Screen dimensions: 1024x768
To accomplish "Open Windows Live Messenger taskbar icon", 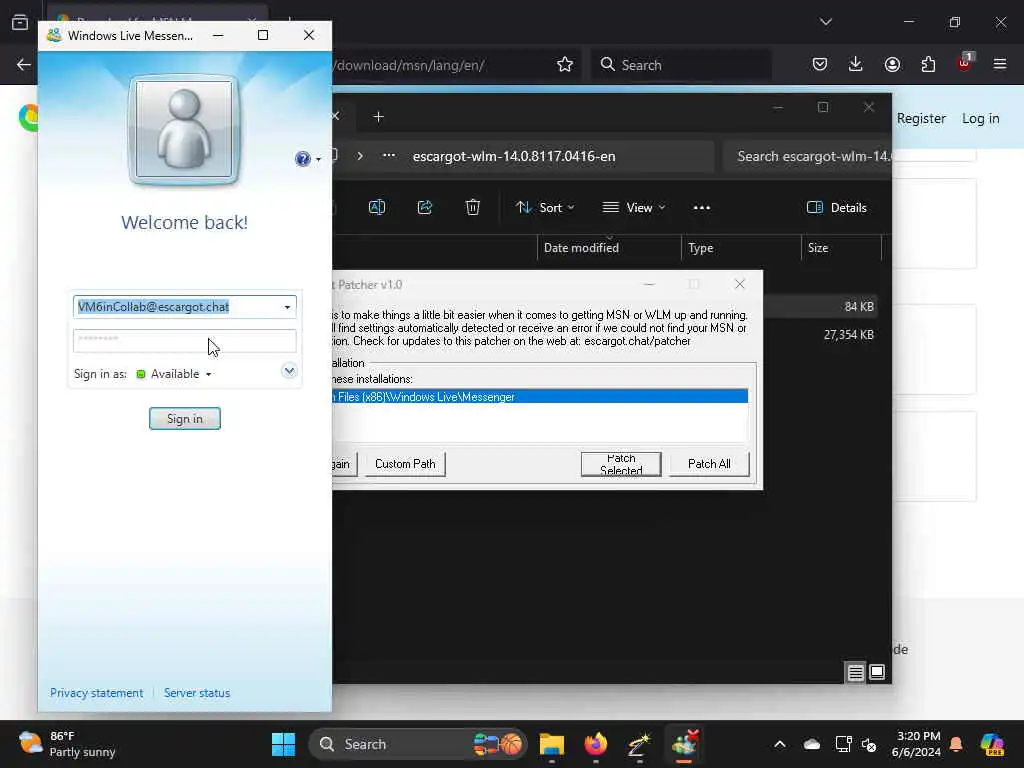I will tap(684, 744).
